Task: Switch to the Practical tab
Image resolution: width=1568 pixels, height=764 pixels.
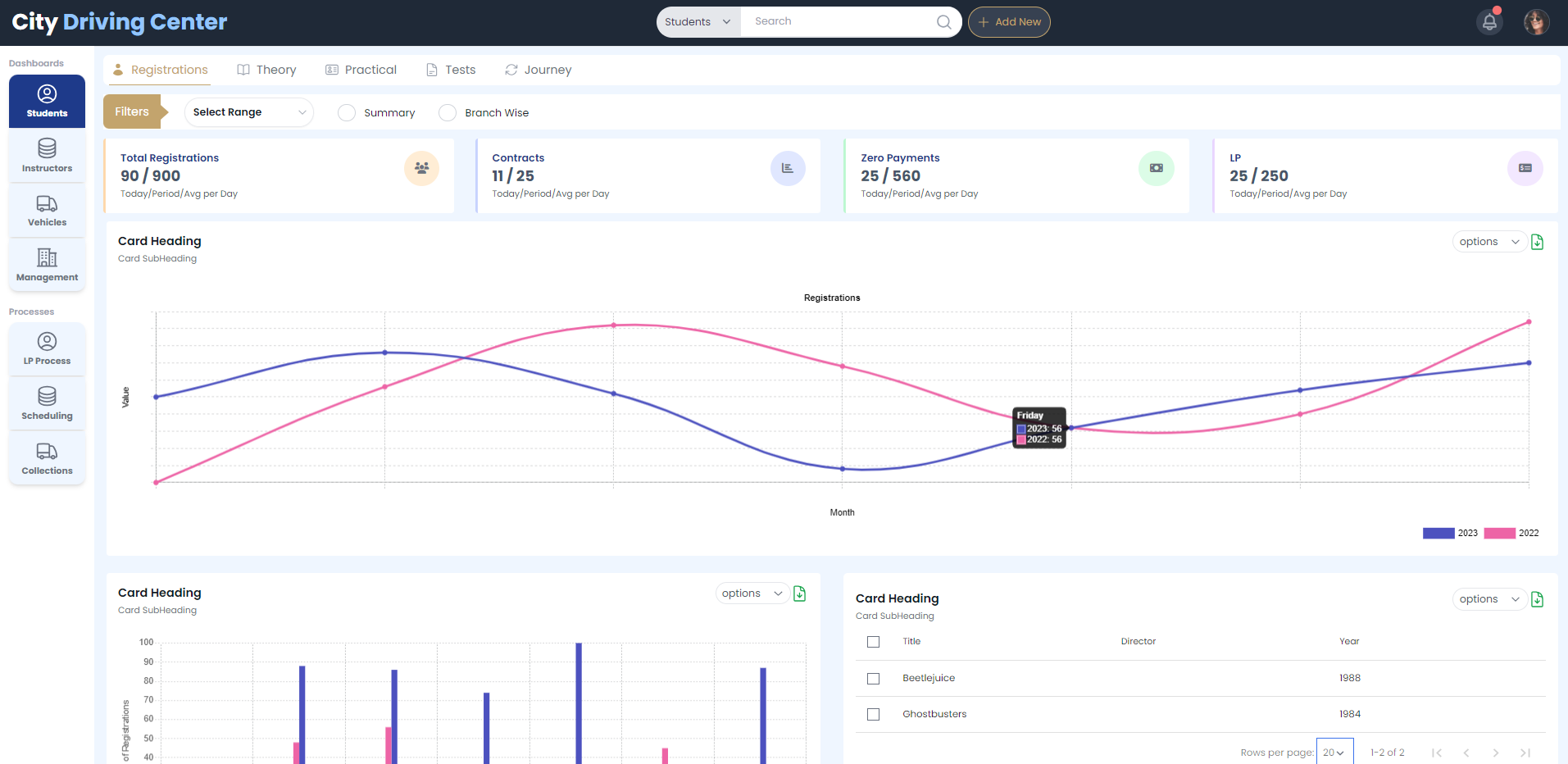Action: pos(361,70)
